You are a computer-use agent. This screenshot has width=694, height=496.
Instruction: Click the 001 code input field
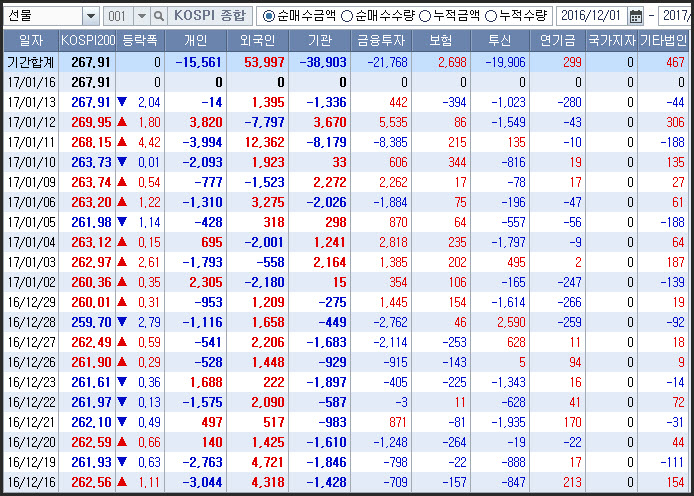point(118,16)
